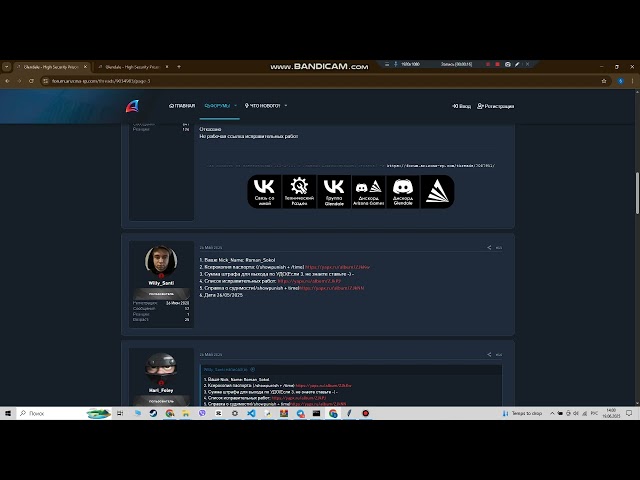This screenshot has height=480, width=640.
Task: Open the forum thread link above the signature icons
Action: (x=441, y=166)
